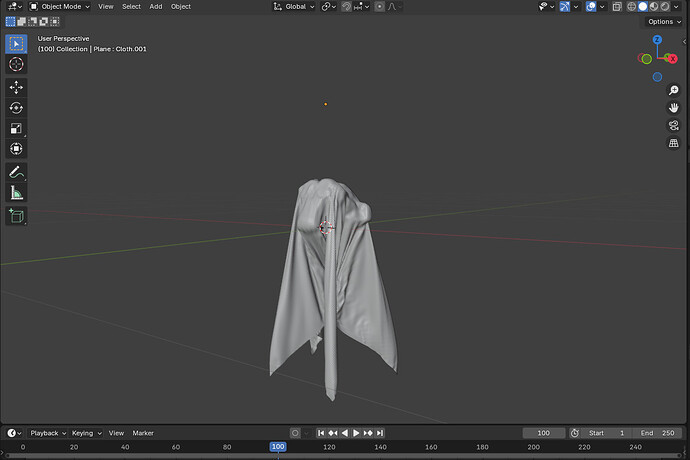Viewport: 690px width, 460px height.
Task: Switch to solid viewport shading
Action: click(642, 7)
